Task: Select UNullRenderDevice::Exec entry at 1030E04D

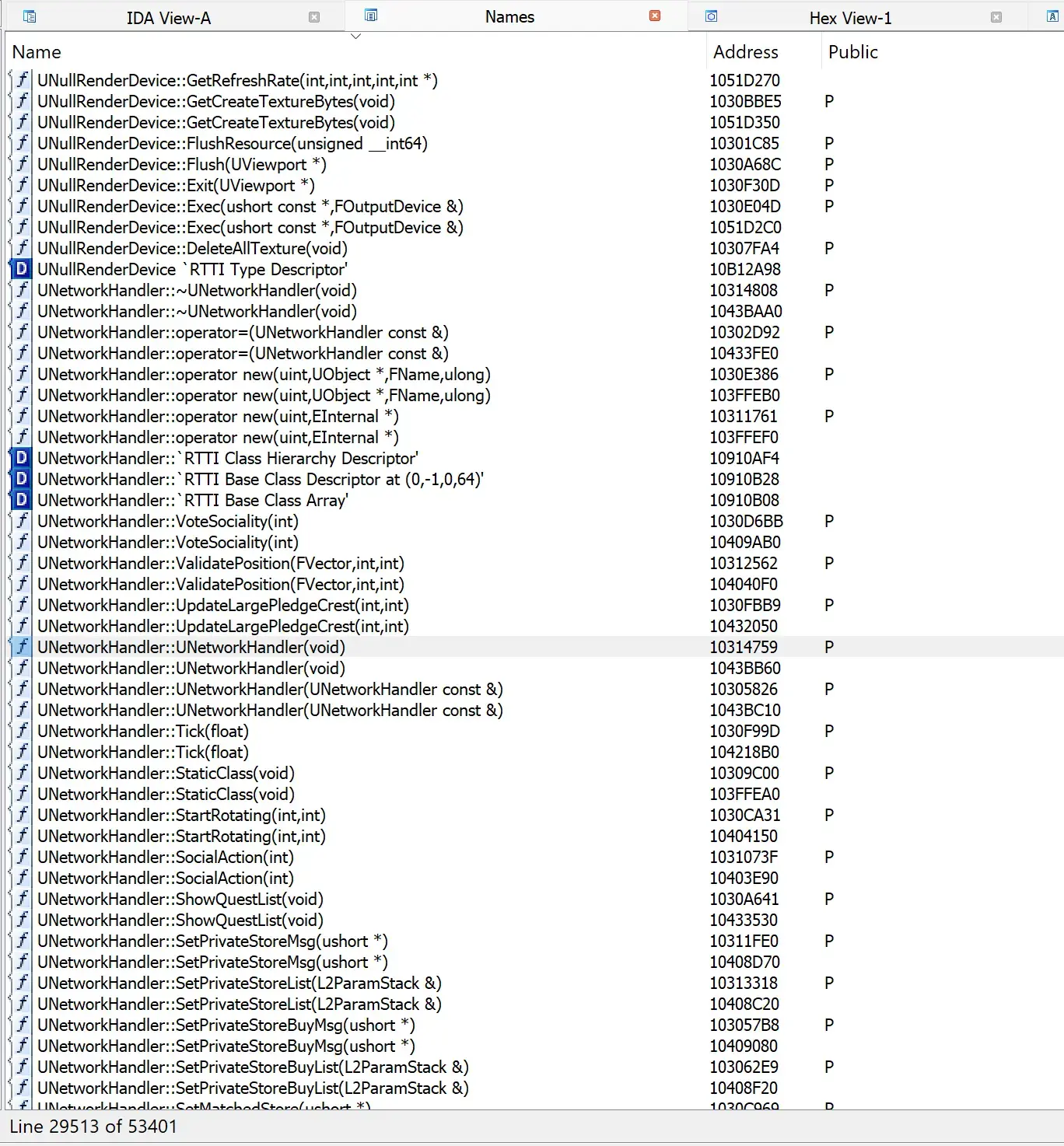Action: 250,206
